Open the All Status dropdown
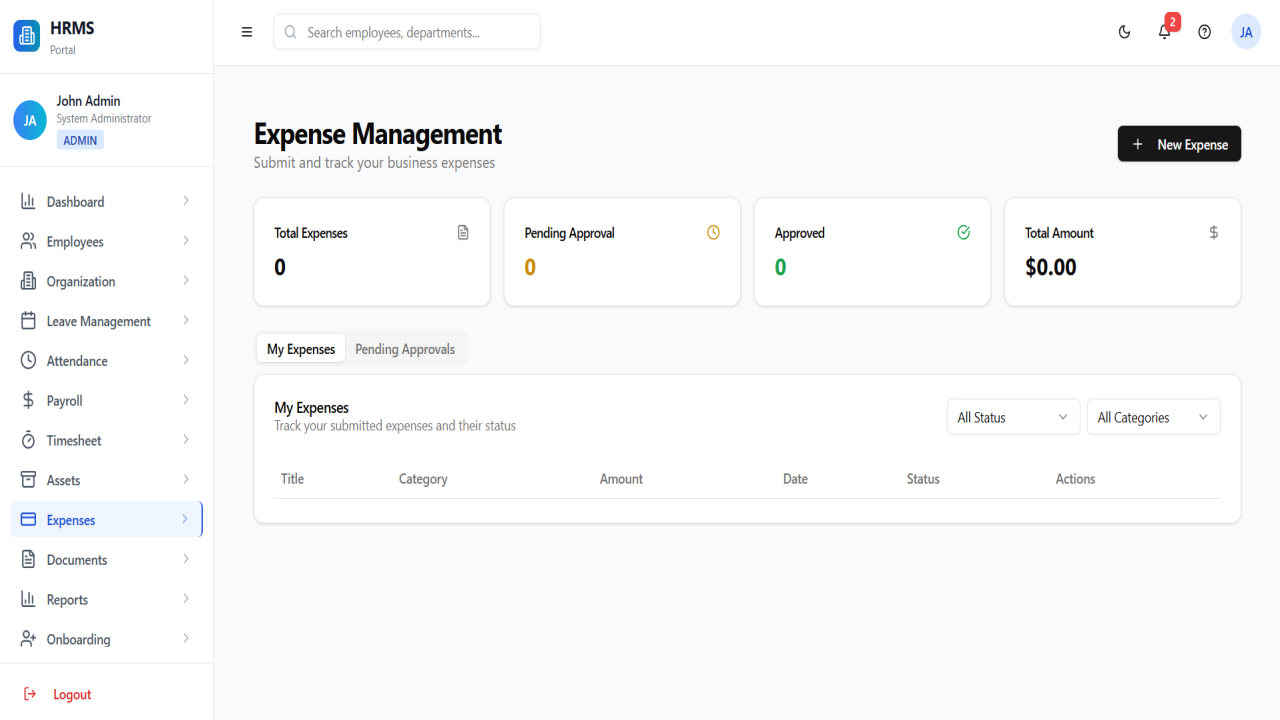1280x720 pixels. point(1013,417)
